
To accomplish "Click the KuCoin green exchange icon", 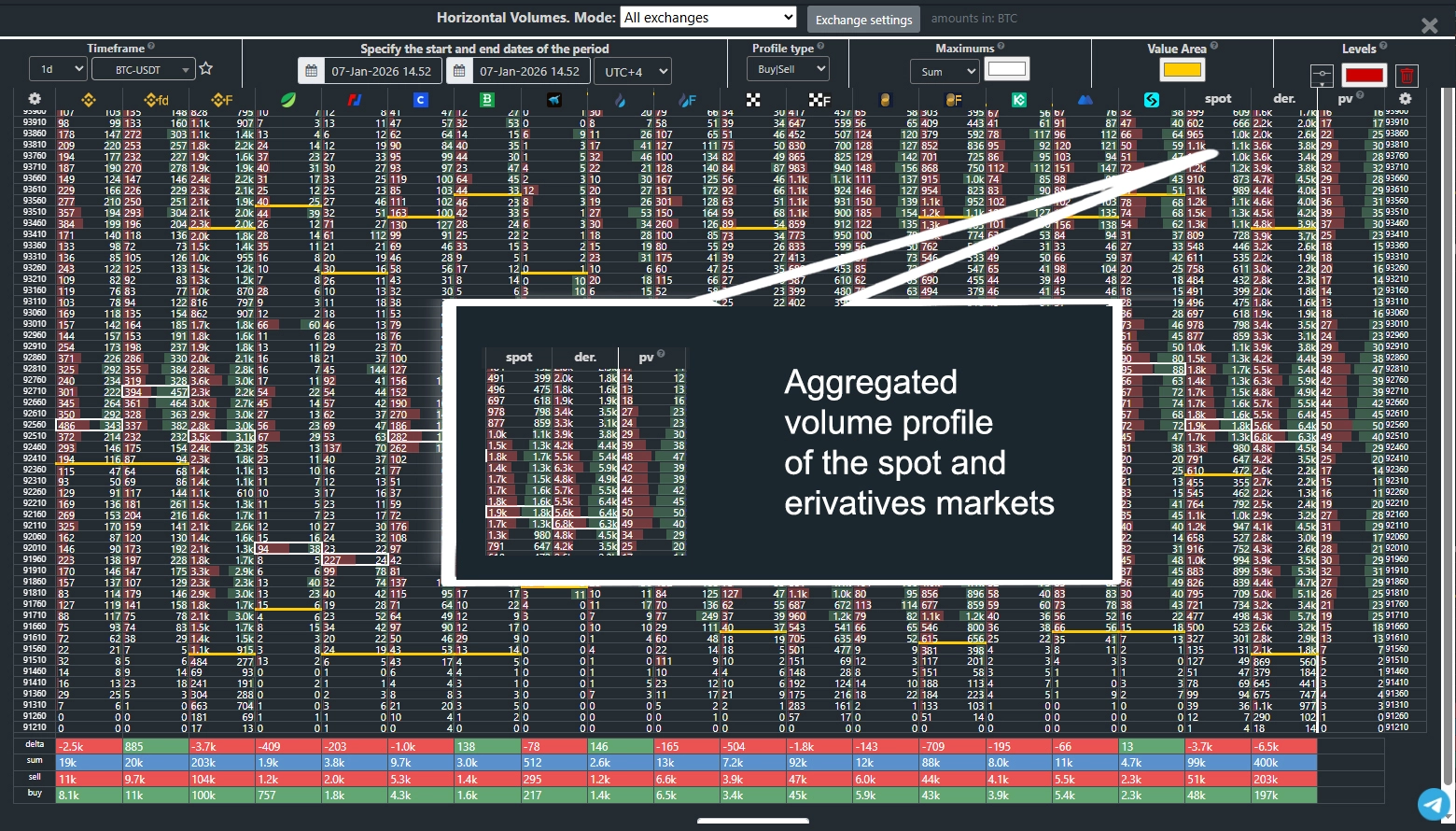I will pyautogui.click(x=1019, y=100).
